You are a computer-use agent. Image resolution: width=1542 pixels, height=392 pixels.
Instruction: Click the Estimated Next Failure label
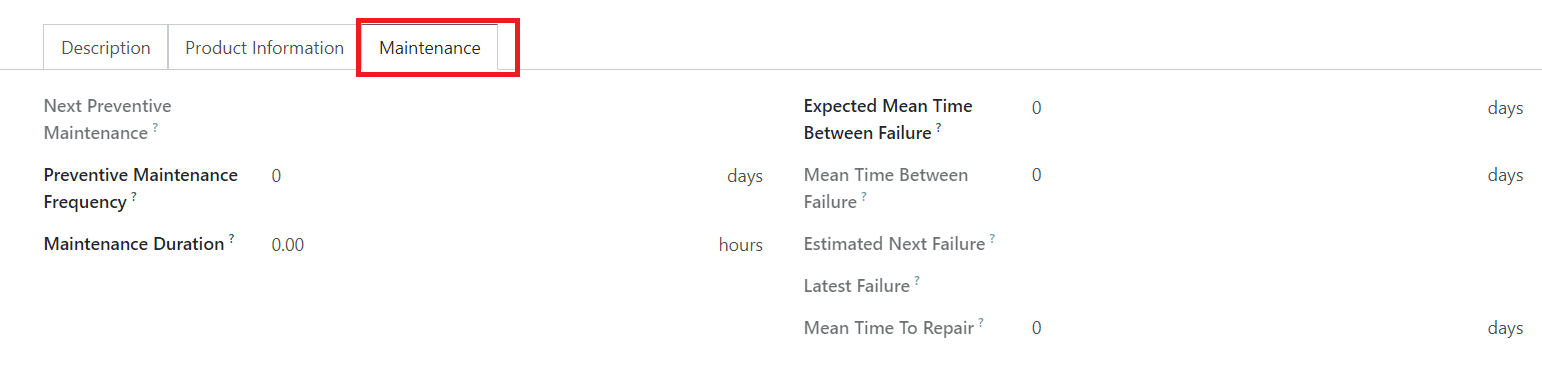[894, 244]
